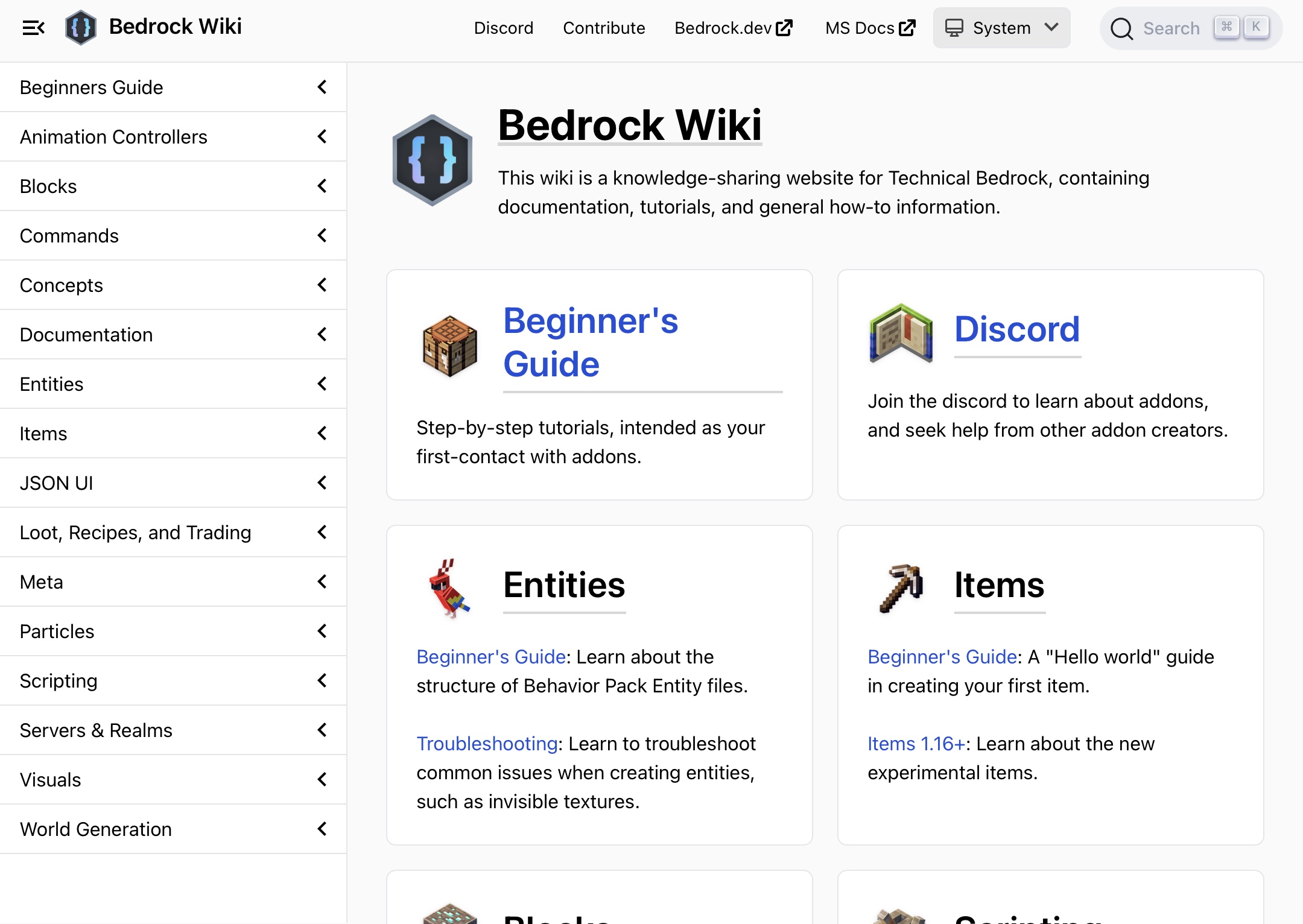Click the external link icon beside Bedrock.dev

click(784, 28)
